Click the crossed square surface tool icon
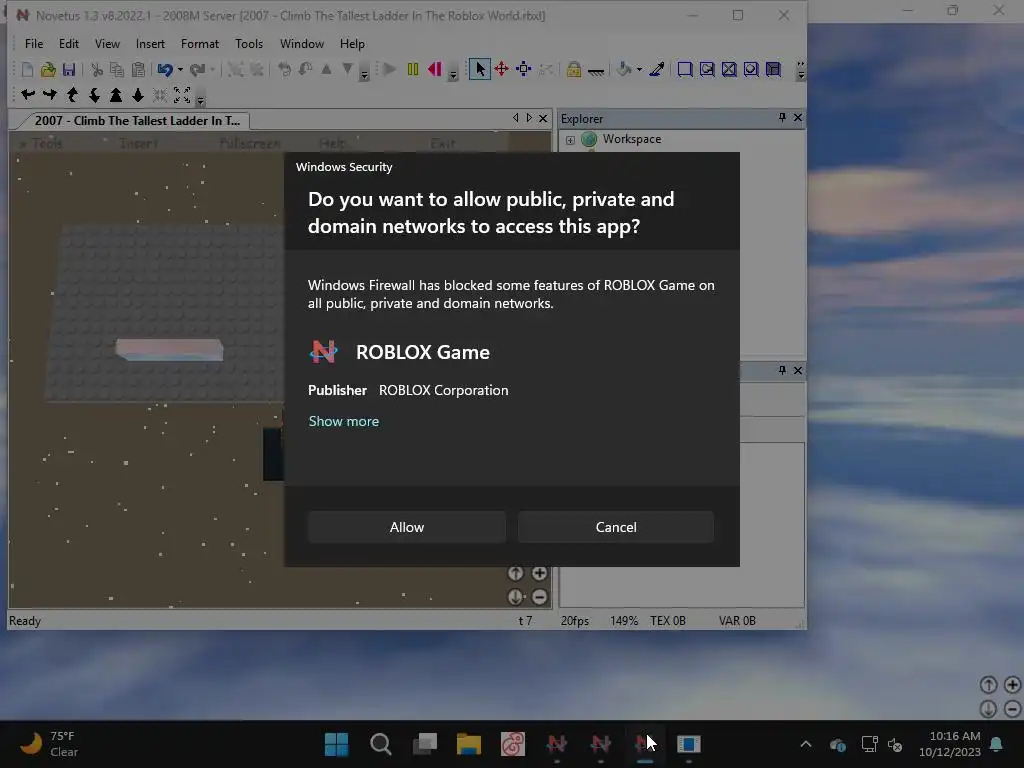Viewport: 1024px width, 768px height. pyautogui.click(x=729, y=69)
